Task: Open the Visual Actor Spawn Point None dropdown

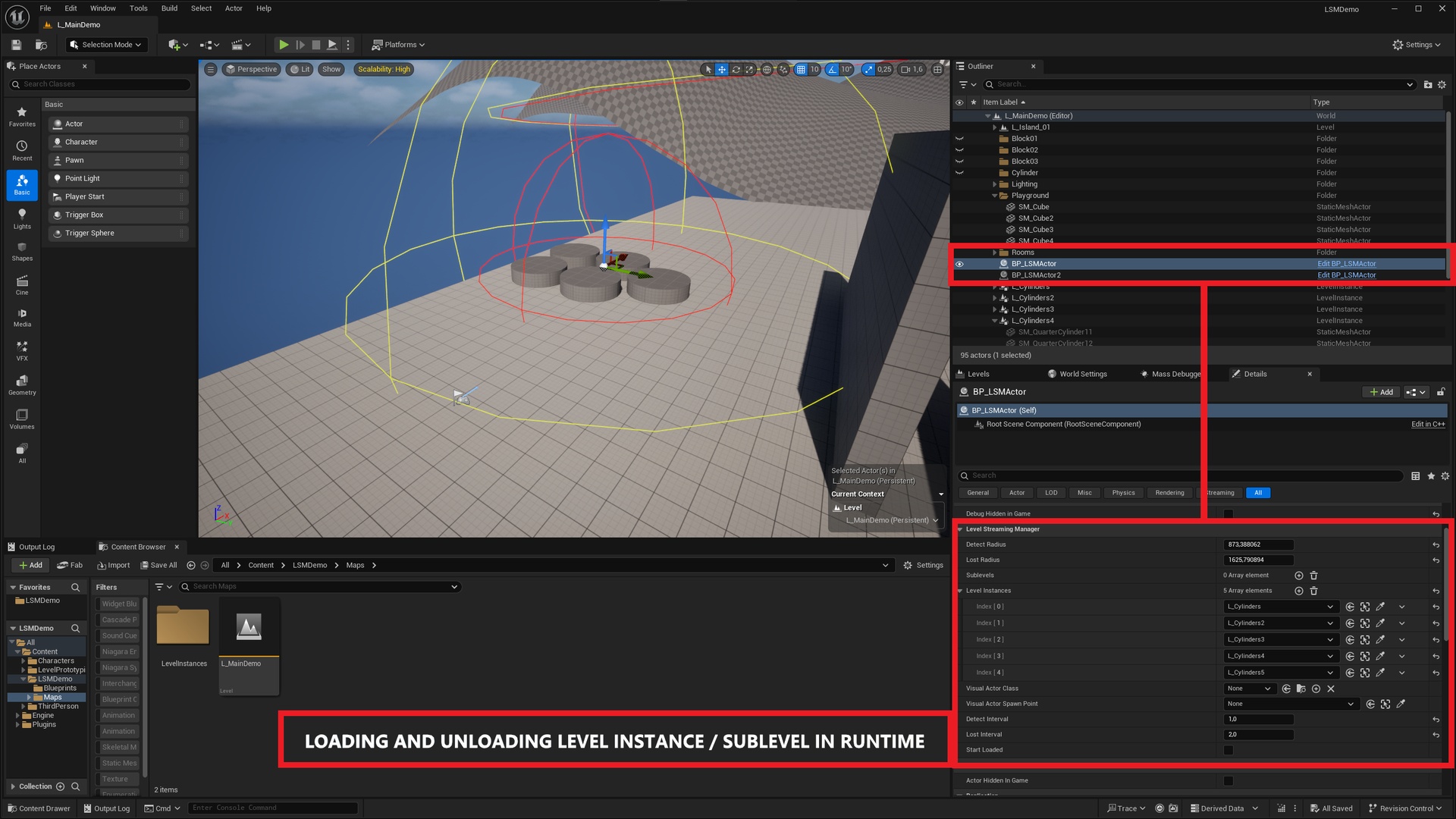Action: (1290, 704)
